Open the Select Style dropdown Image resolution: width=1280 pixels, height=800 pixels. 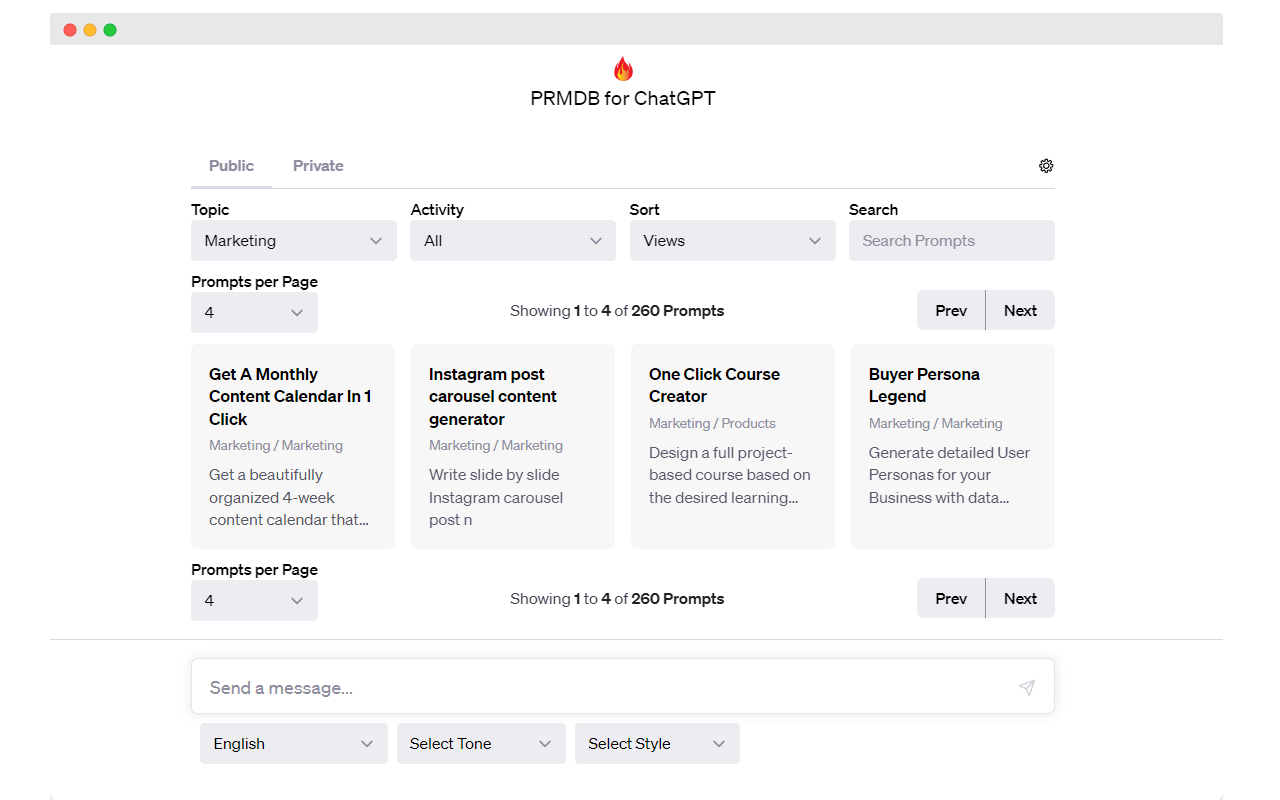(x=657, y=744)
